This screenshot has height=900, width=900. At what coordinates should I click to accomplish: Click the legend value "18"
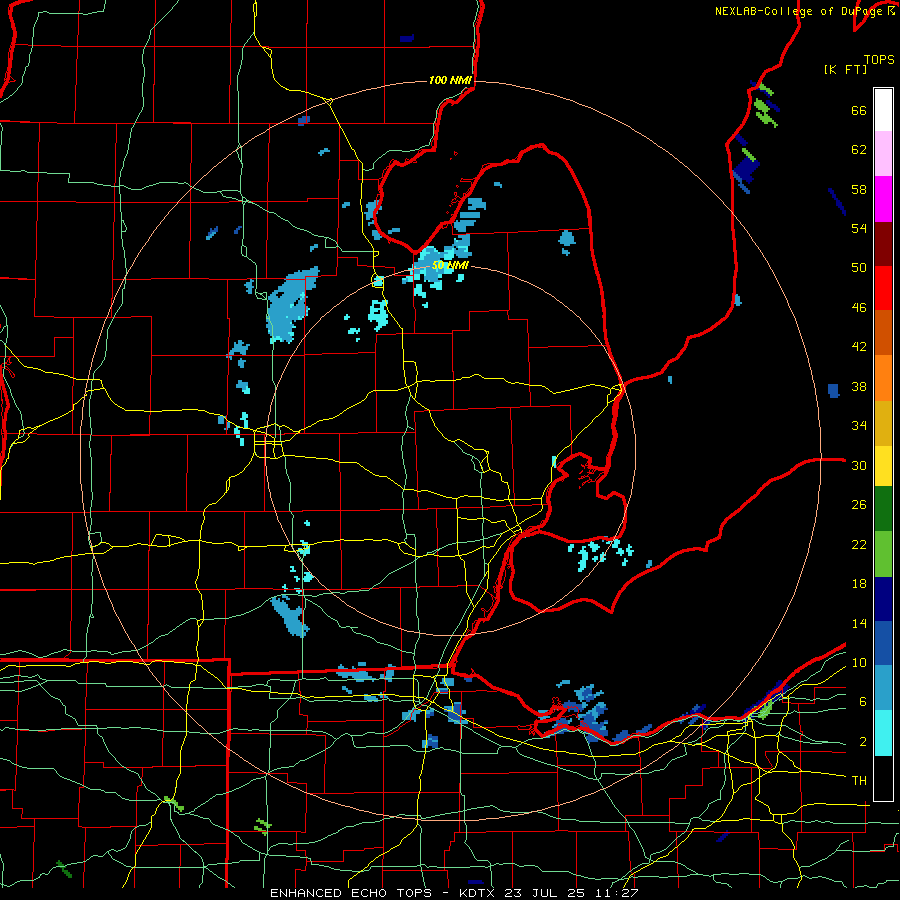coord(859,584)
